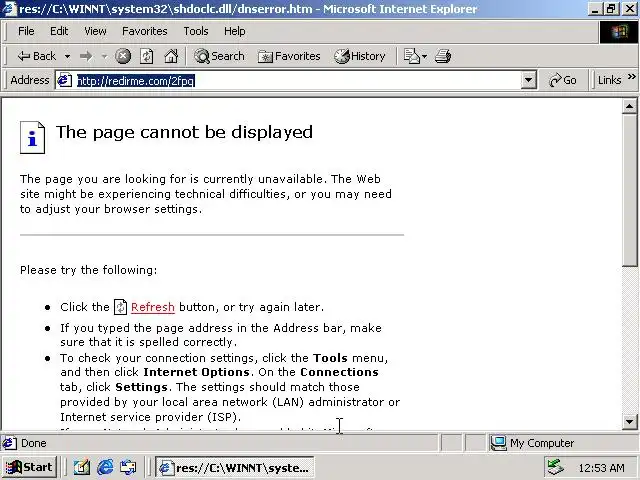Open the File menu
This screenshot has height=480, width=640.
[x=26, y=31]
